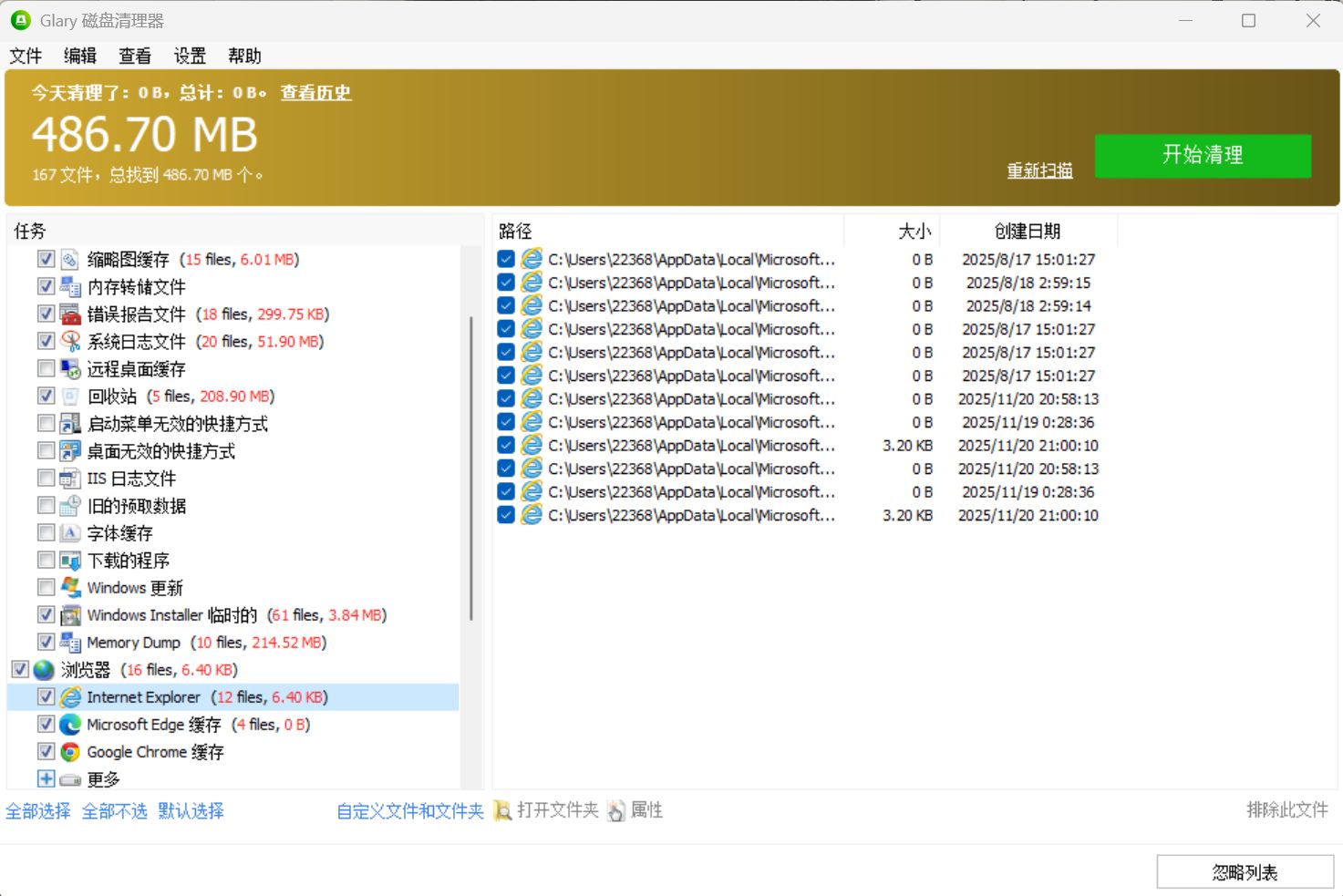Open the 设置 menu

(189, 56)
